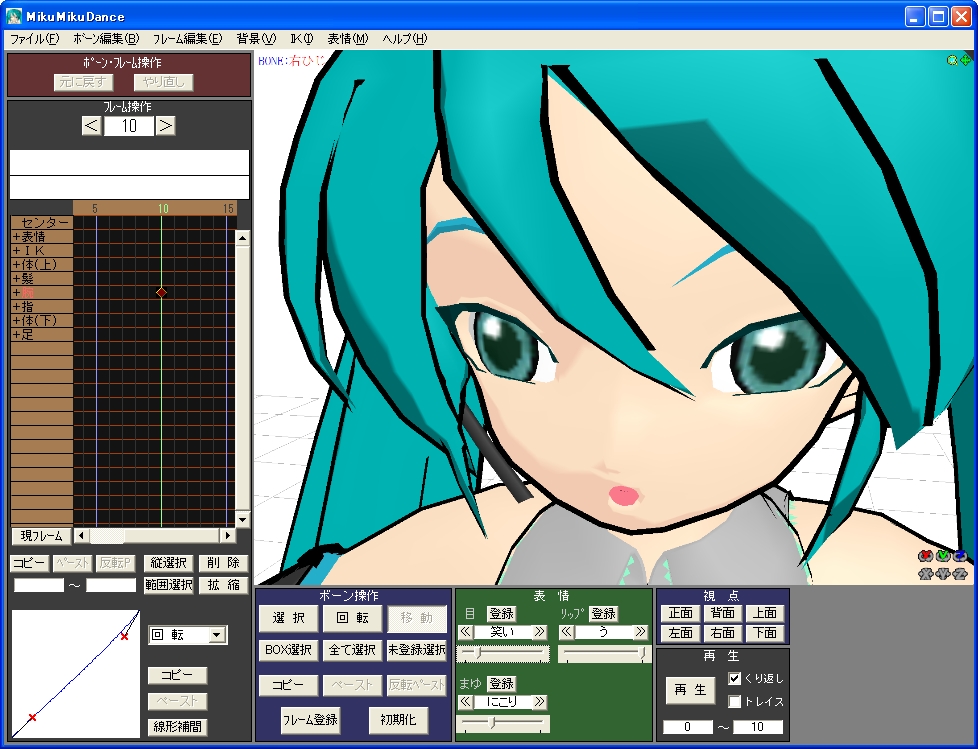Screen dimensions: 978x749
Task: Switch to 右面 right view
Action: click(722, 633)
